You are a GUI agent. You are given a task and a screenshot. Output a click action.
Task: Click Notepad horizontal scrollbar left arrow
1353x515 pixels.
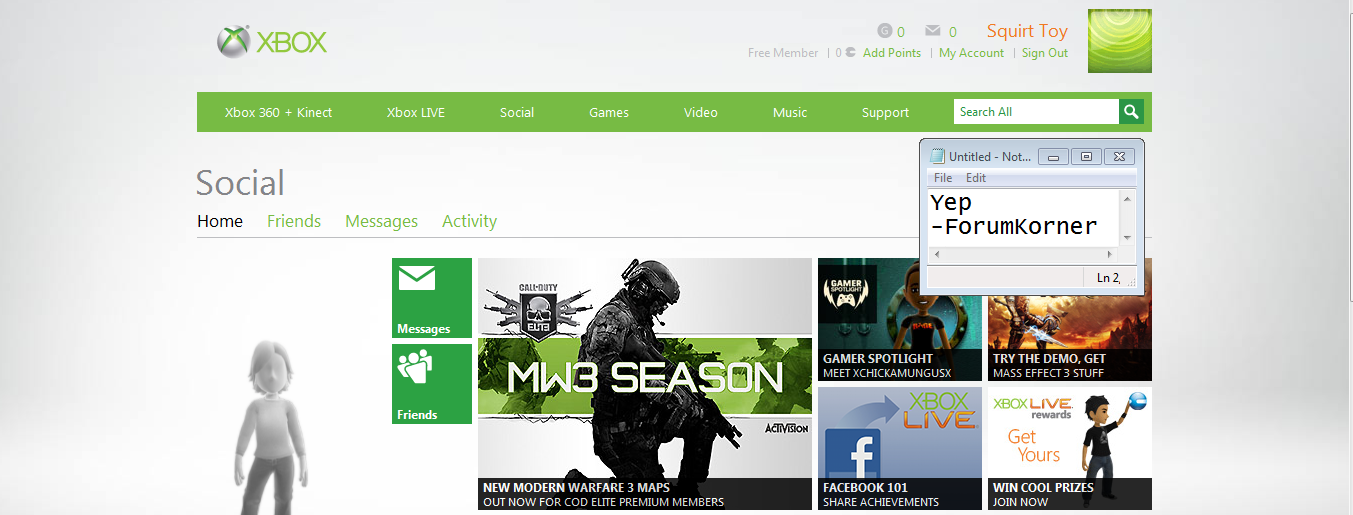[x=936, y=254]
